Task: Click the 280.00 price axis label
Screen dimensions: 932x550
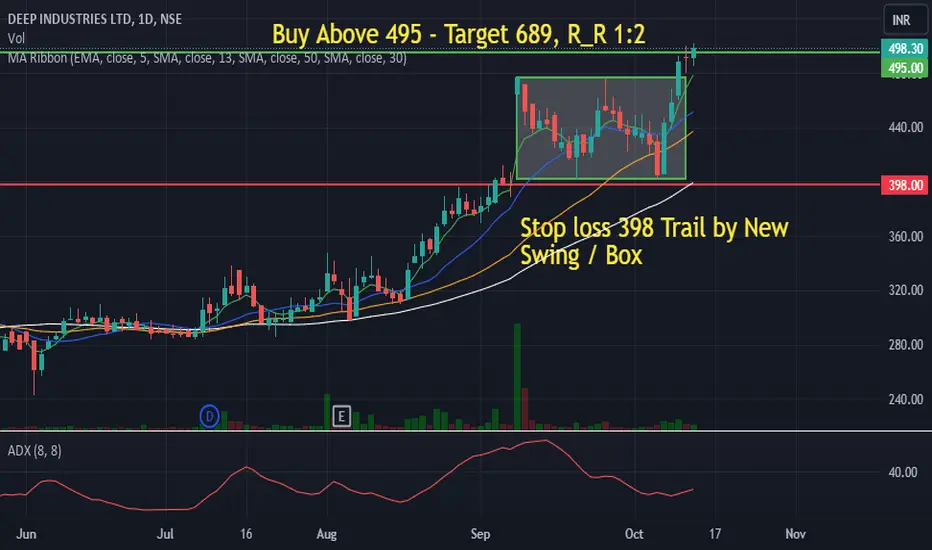Action: pyautogui.click(x=905, y=345)
